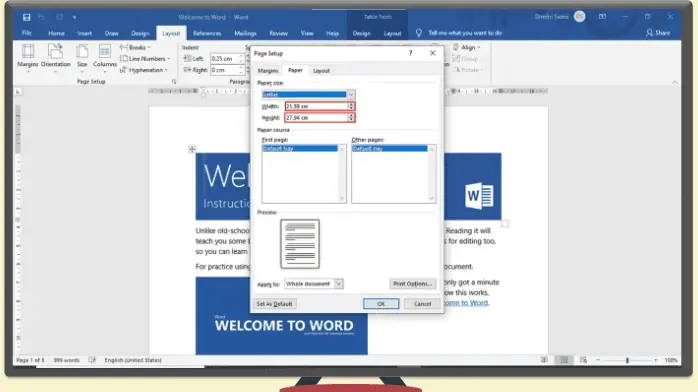Screen dimensions: 698x392
Task: Click the Tell me lightbulb icon
Action: coord(418,33)
